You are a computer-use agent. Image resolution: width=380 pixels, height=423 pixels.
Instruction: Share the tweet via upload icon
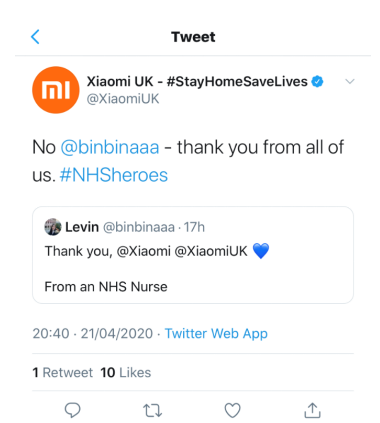point(312,410)
